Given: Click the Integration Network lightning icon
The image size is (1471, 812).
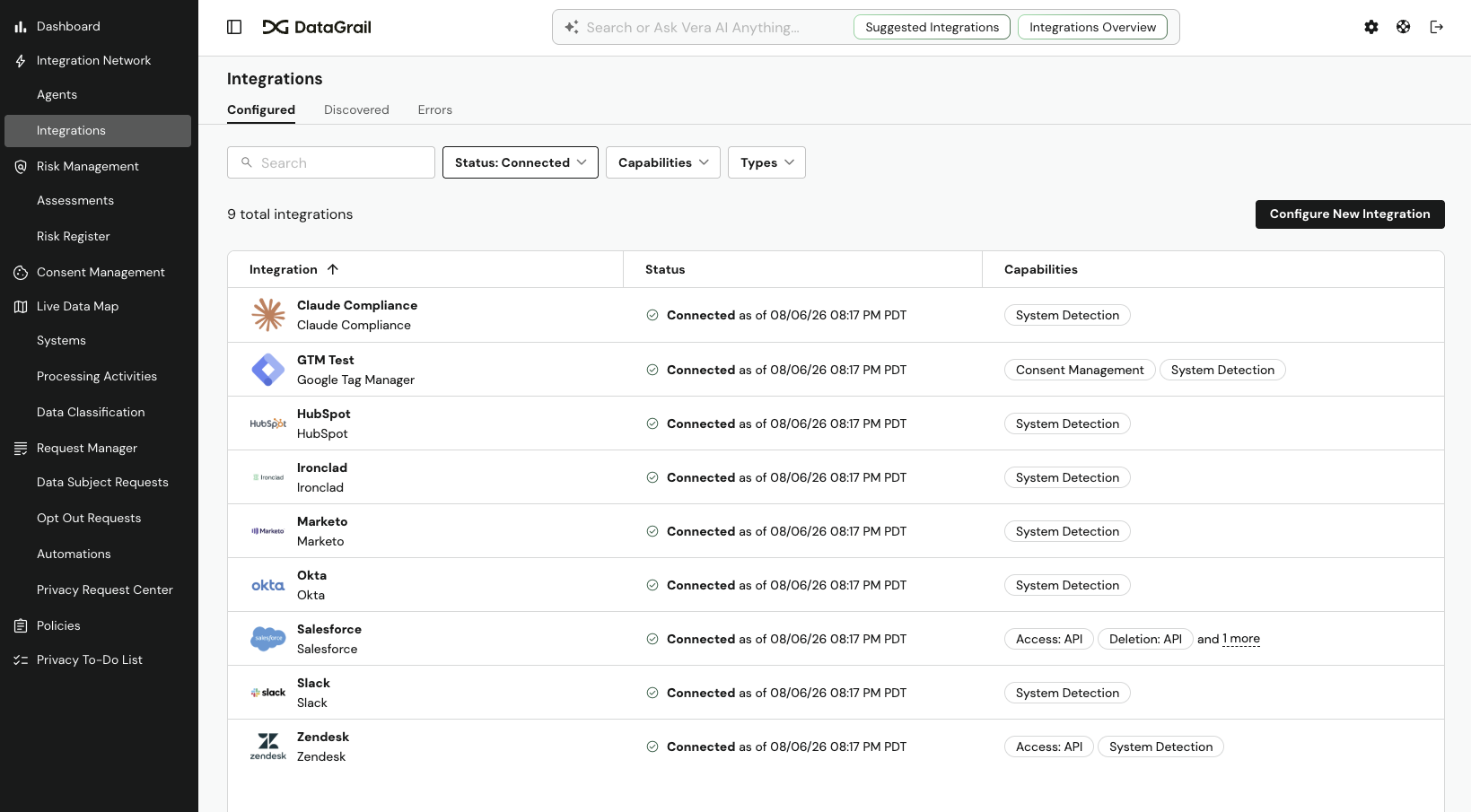Looking at the screenshot, I should tap(21, 61).
